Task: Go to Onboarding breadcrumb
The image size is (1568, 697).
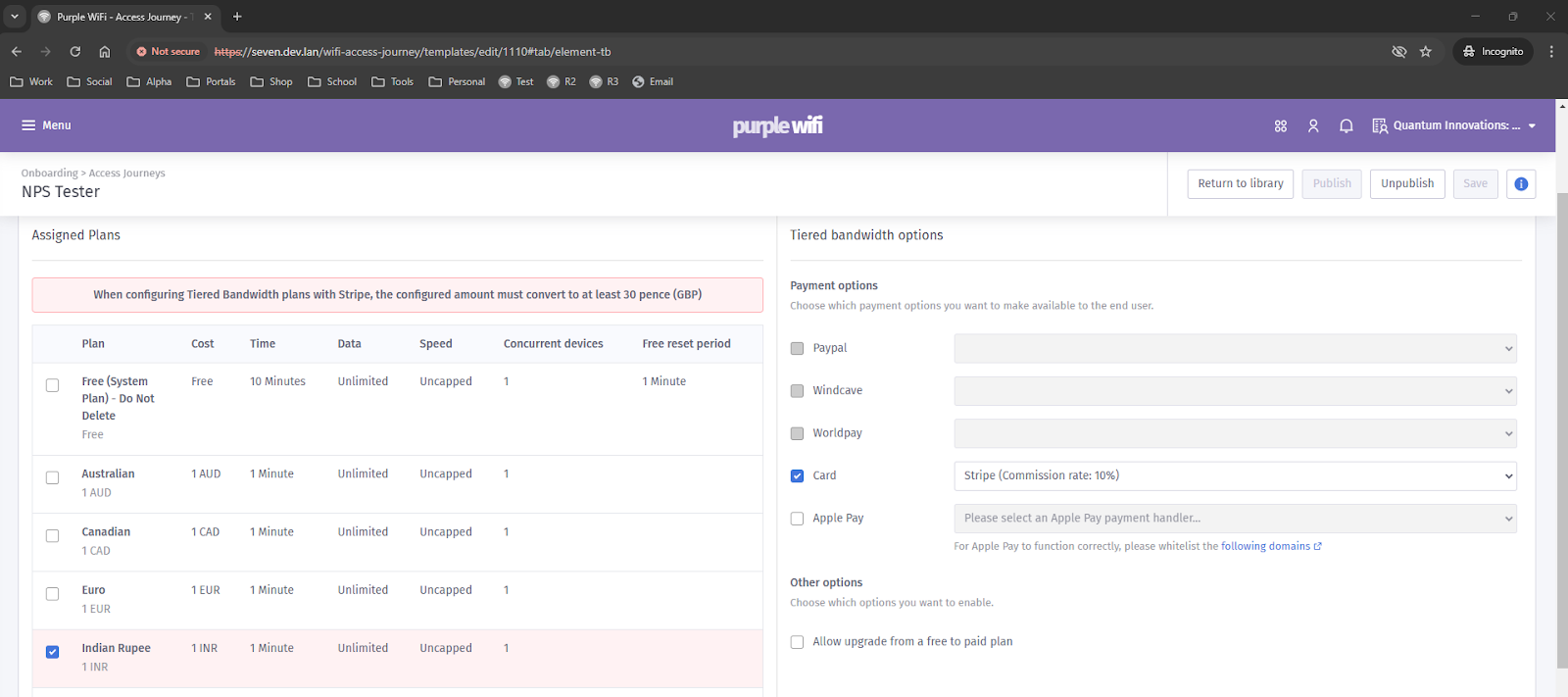Action: (49, 174)
